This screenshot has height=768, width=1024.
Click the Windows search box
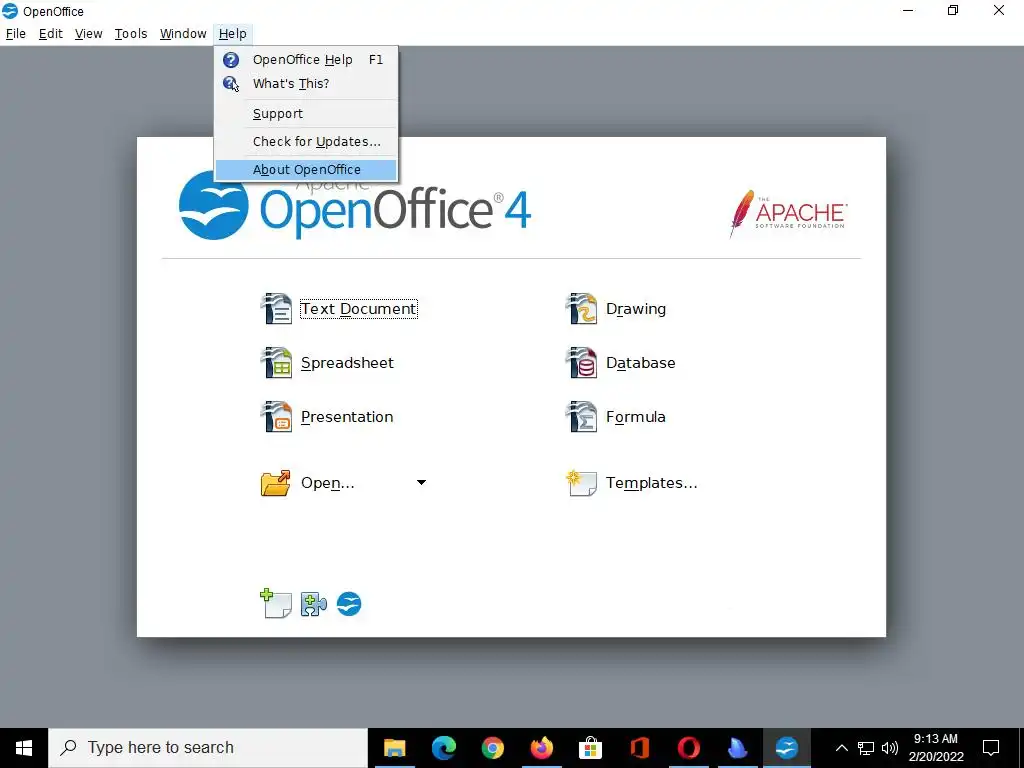point(208,748)
